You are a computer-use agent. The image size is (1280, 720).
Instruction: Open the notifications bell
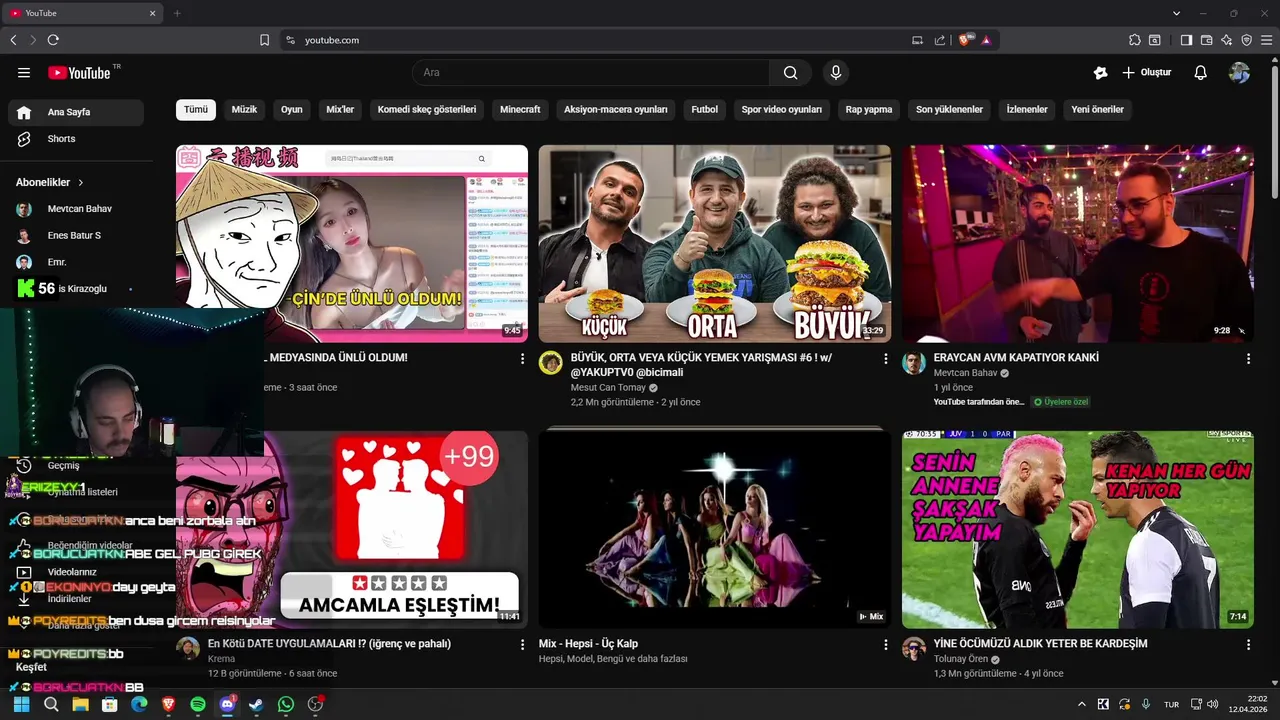(1201, 72)
